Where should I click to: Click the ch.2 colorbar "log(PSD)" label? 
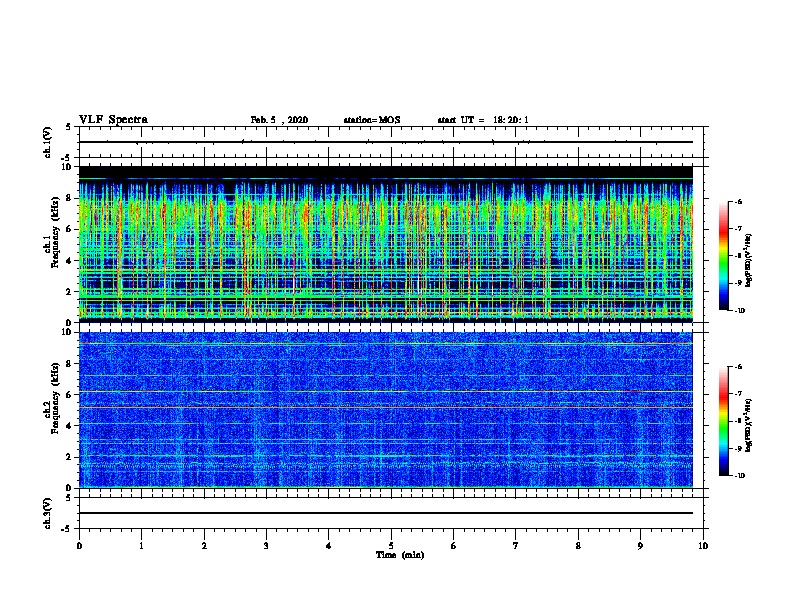(749, 425)
